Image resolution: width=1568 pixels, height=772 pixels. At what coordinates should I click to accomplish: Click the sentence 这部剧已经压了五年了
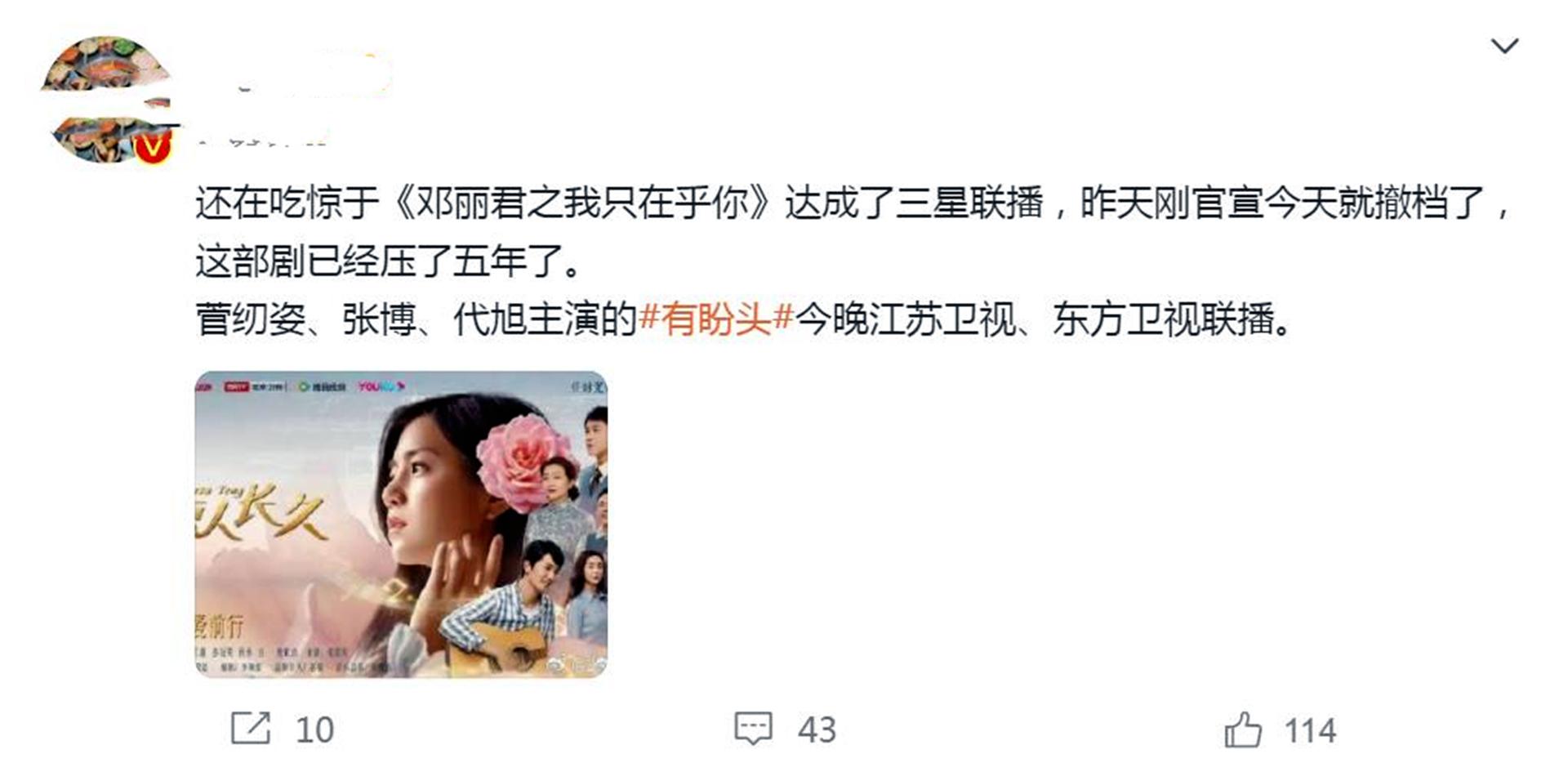[389, 261]
